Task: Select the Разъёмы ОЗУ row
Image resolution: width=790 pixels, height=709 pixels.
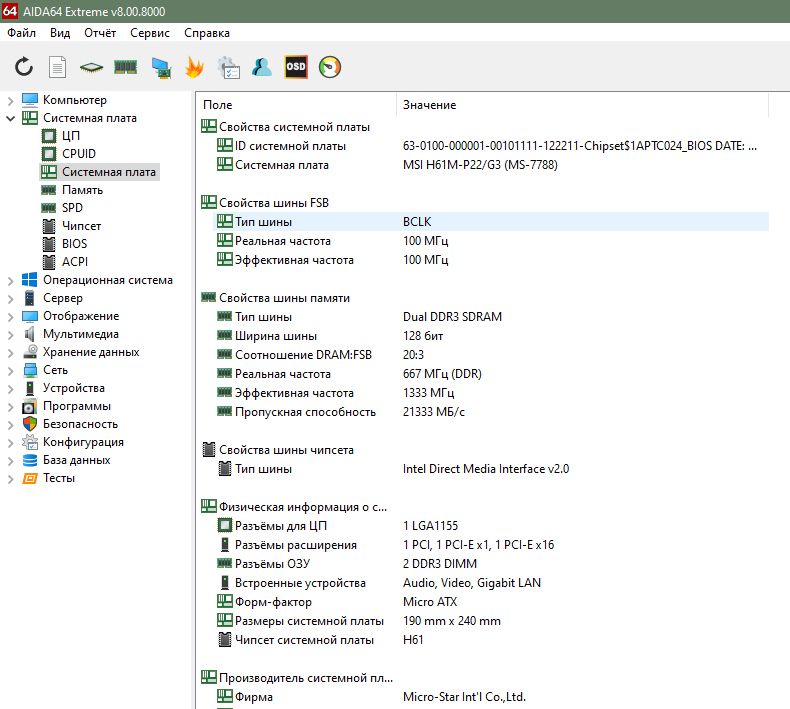Action: (x=491, y=564)
